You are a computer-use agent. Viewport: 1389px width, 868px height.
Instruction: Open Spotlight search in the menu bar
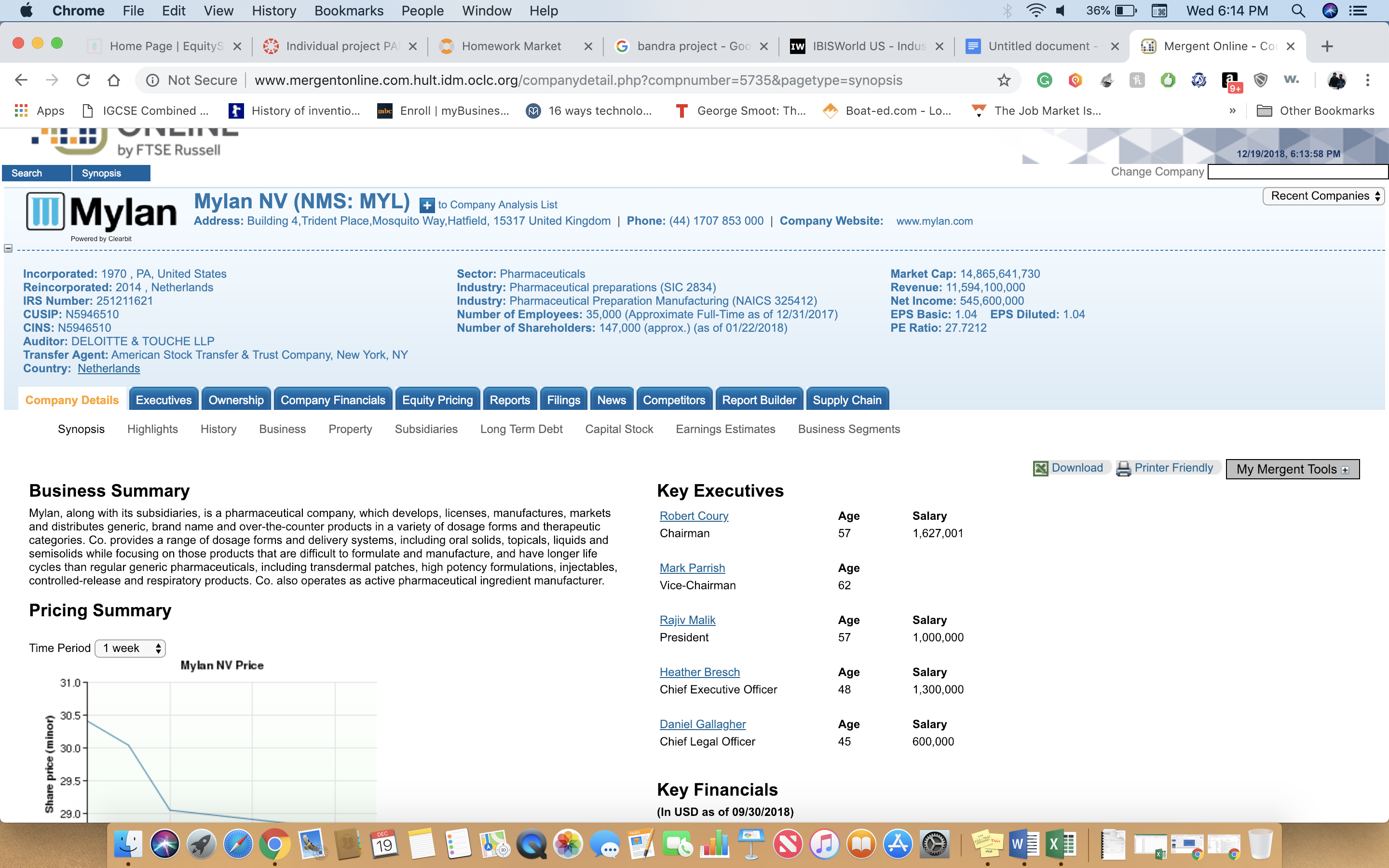tap(1298, 11)
